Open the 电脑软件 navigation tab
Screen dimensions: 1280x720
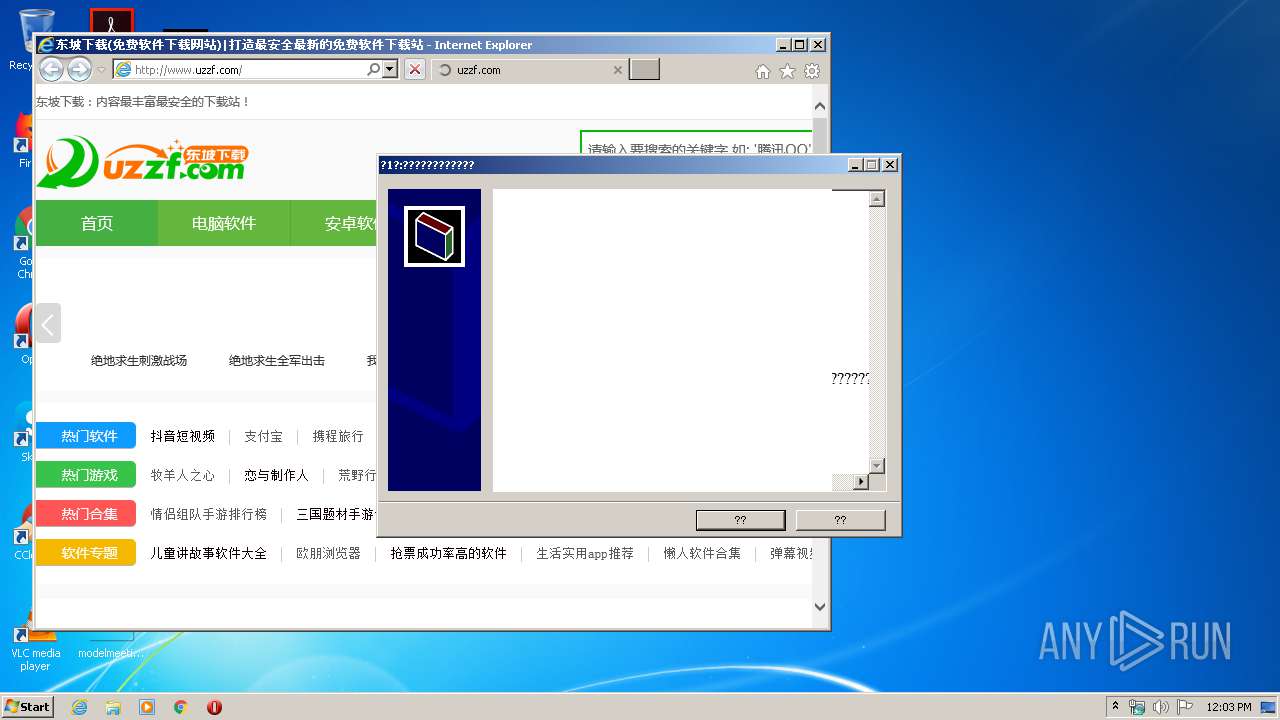[x=224, y=223]
